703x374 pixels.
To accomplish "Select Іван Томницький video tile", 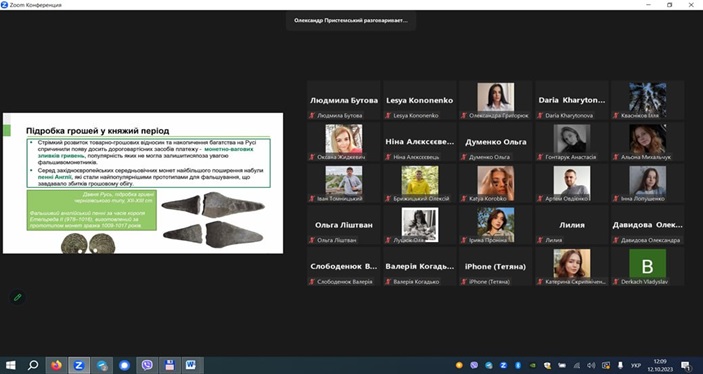I will pyautogui.click(x=344, y=183).
